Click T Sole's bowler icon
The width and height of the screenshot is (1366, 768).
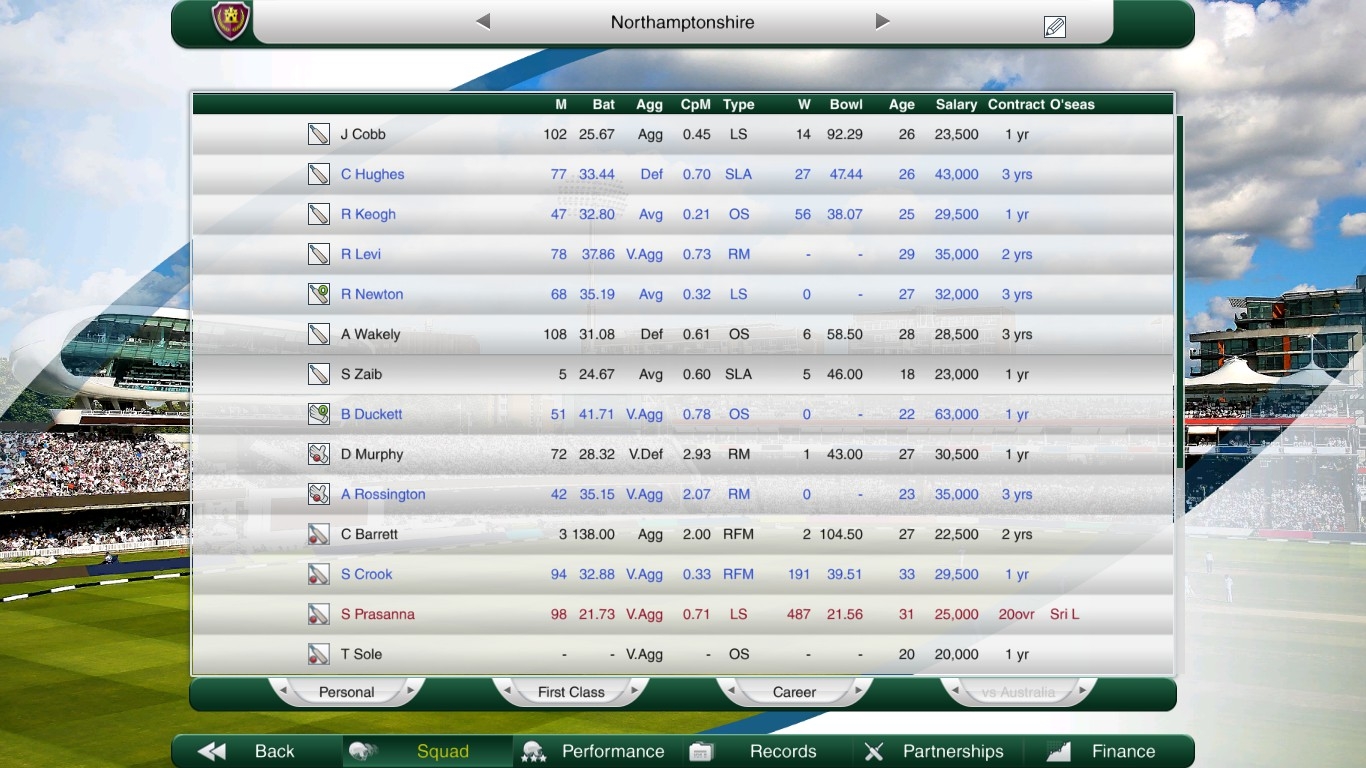[x=319, y=654]
